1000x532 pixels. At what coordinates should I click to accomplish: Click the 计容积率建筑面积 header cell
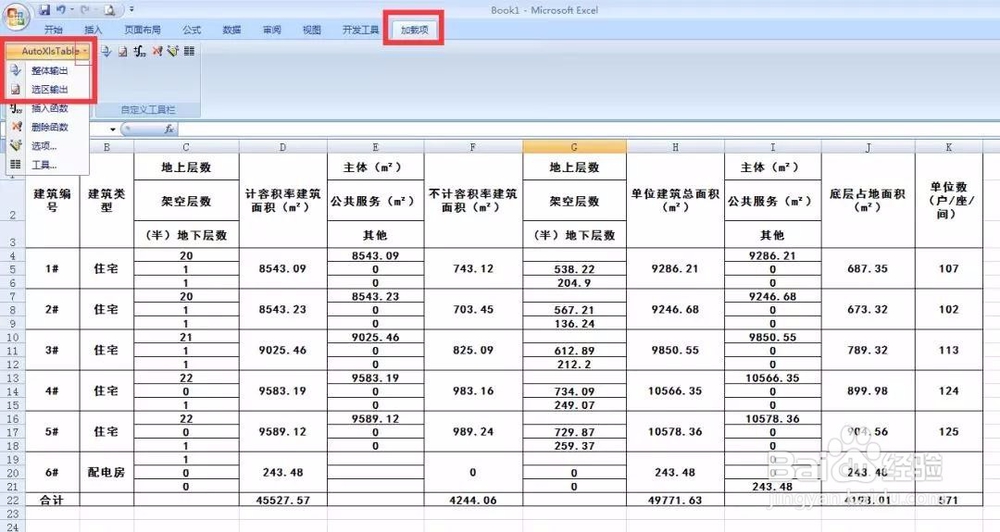[283, 200]
